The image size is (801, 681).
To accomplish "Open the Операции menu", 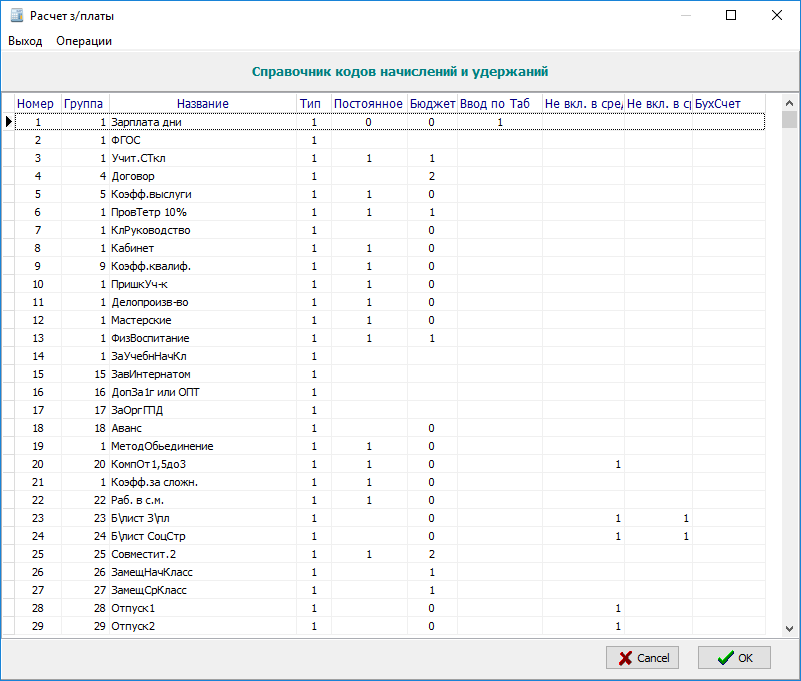I will click(x=84, y=41).
